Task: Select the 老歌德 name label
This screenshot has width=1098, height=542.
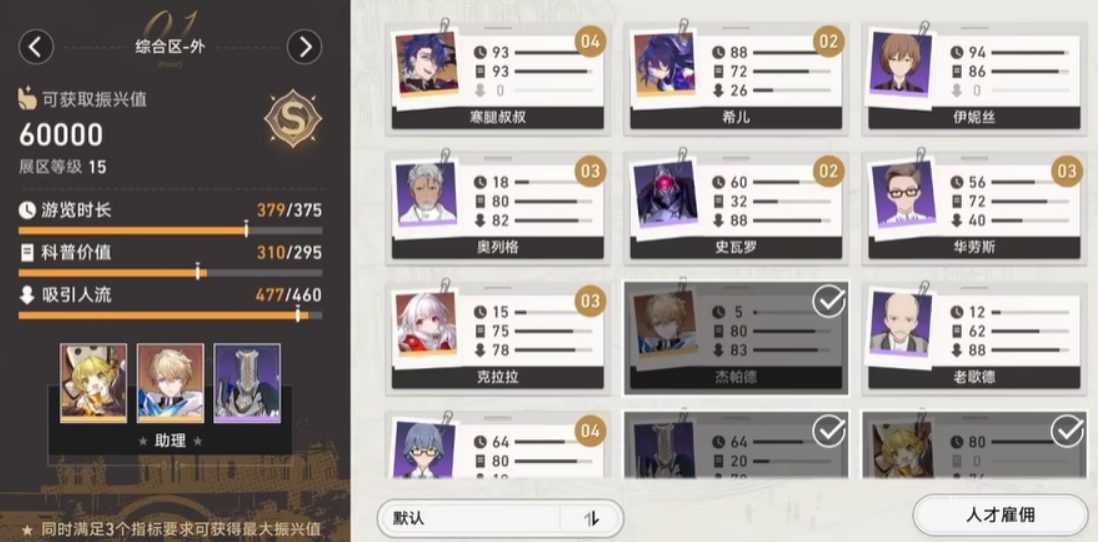Action: [974, 377]
